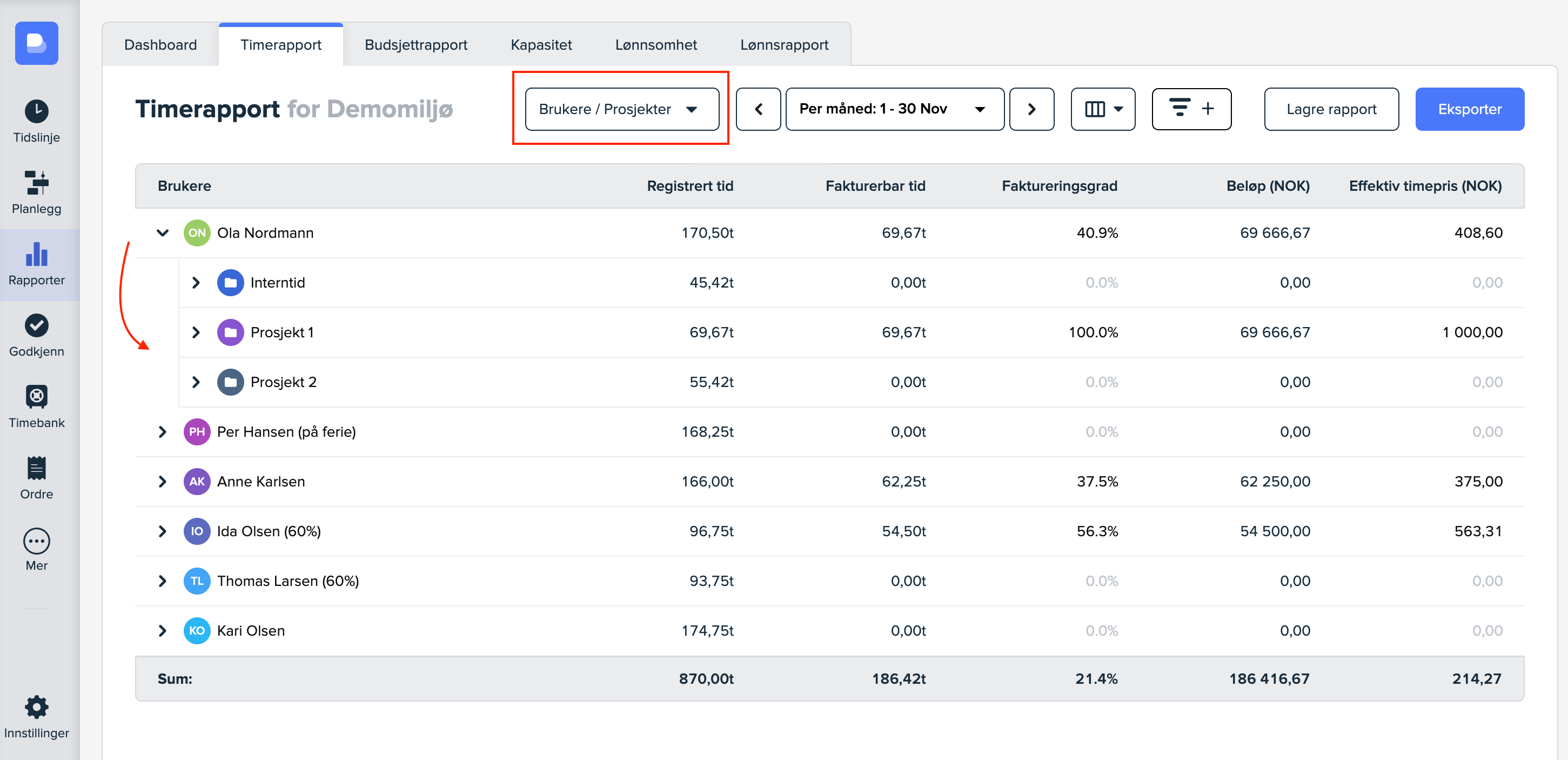
Task: Open Godkjenn checkmark icon
Action: pyautogui.click(x=37, y=326)
